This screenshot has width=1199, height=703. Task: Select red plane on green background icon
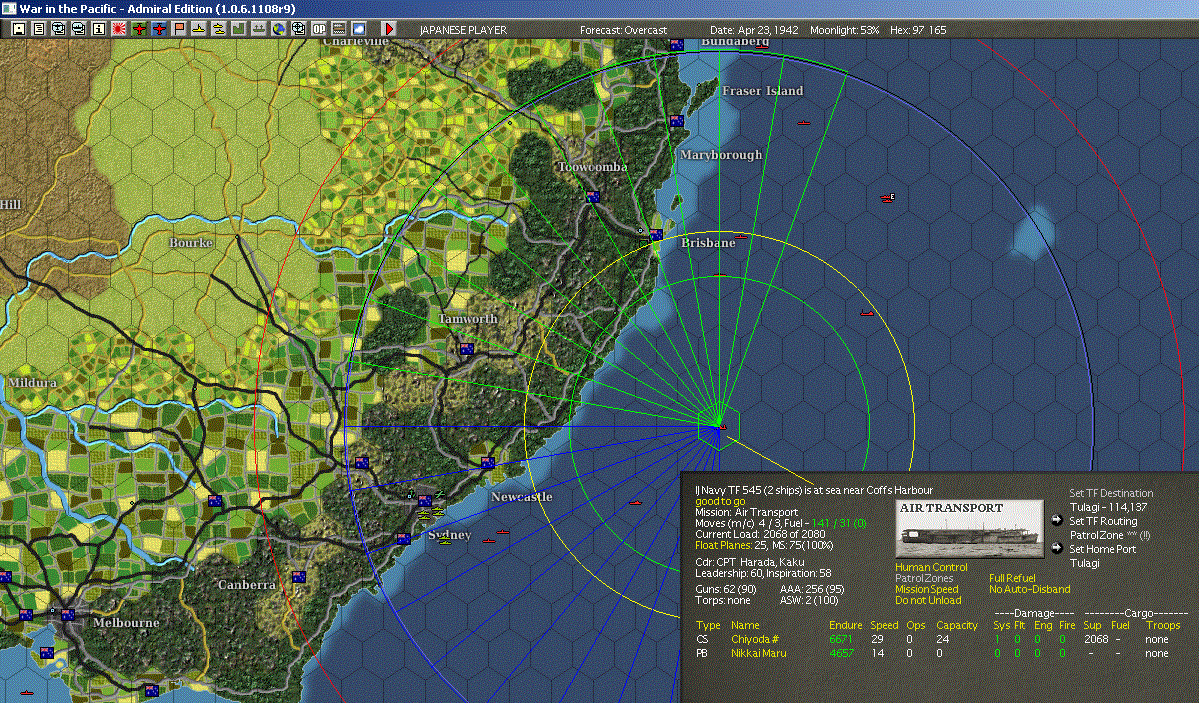139,29
